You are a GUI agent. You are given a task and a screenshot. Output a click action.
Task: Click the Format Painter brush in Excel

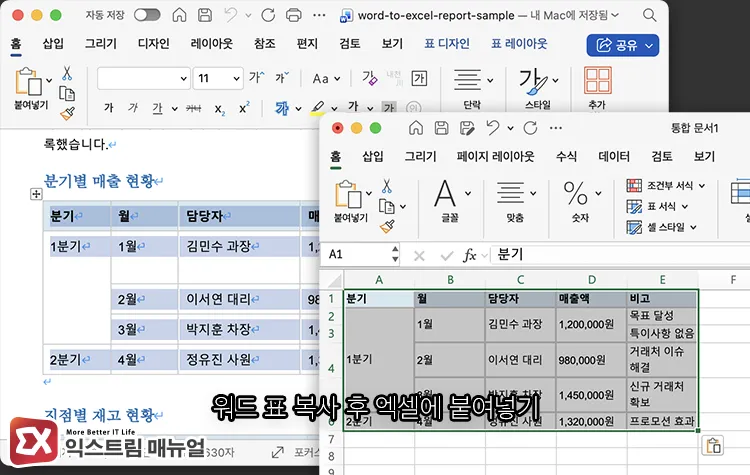click(x=387, y=226)
